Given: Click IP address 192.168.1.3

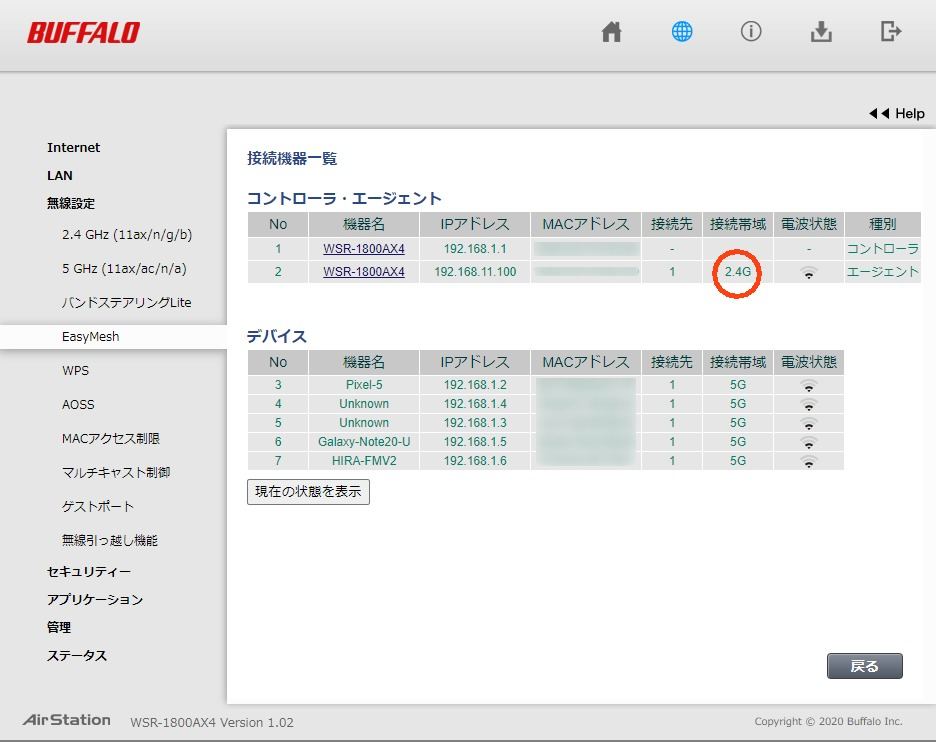Looking at the screenshot, I should [x=475, y=423].
